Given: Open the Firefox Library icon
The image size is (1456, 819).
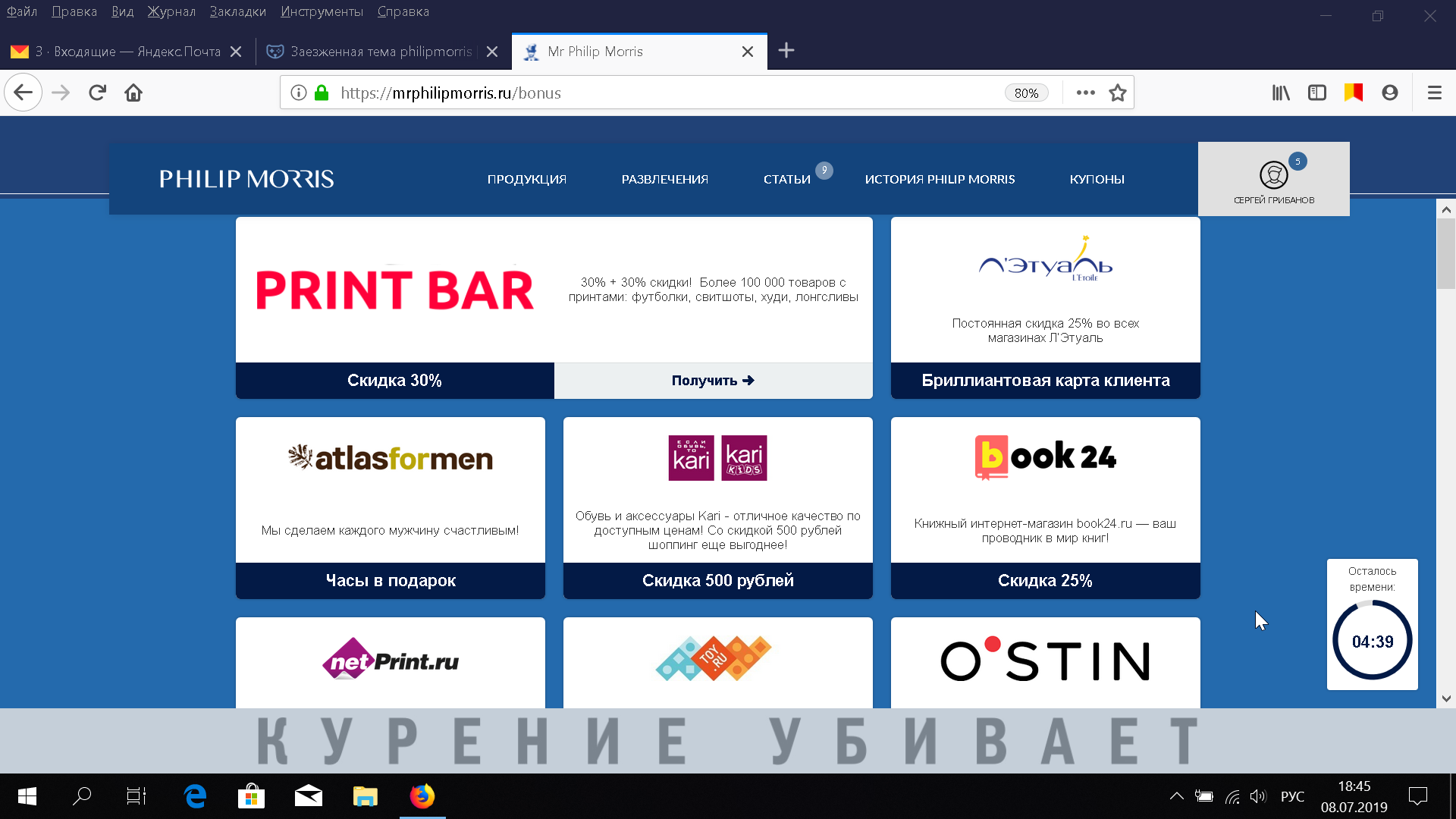Looking at the screenshot, I should point(1281,93).
